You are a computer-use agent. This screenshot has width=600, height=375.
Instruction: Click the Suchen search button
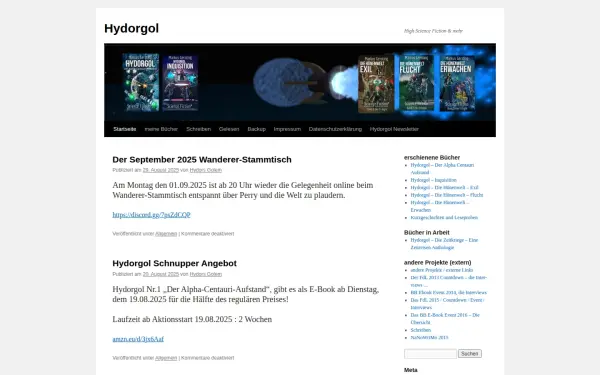pyautogui.click(x=470, y=354)
